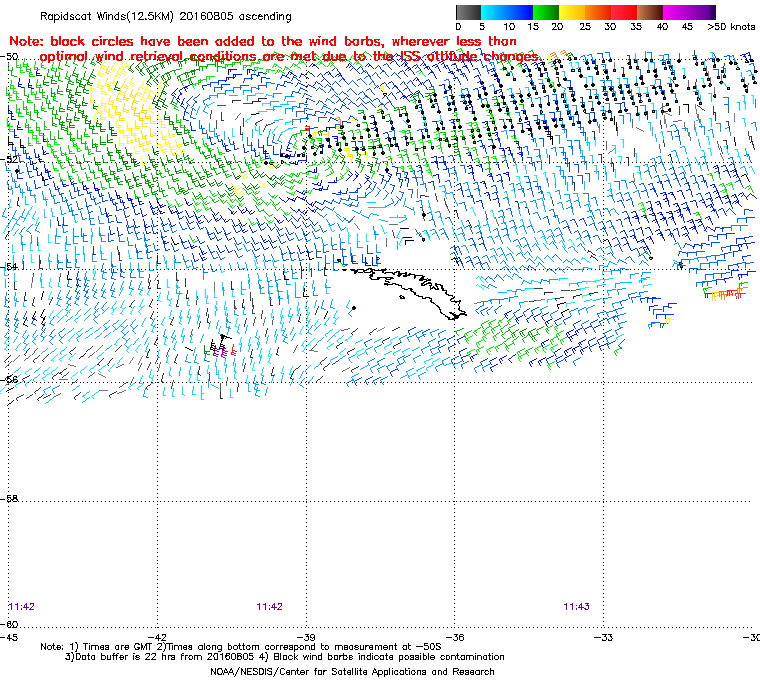Viewport: 760px width, 688px height.
Task: Click the "-42" longitude axis label
Action: pos(158,637)
